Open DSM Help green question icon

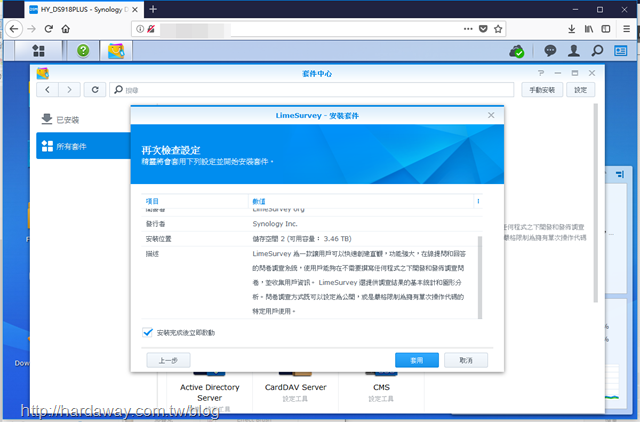point(83,51)
